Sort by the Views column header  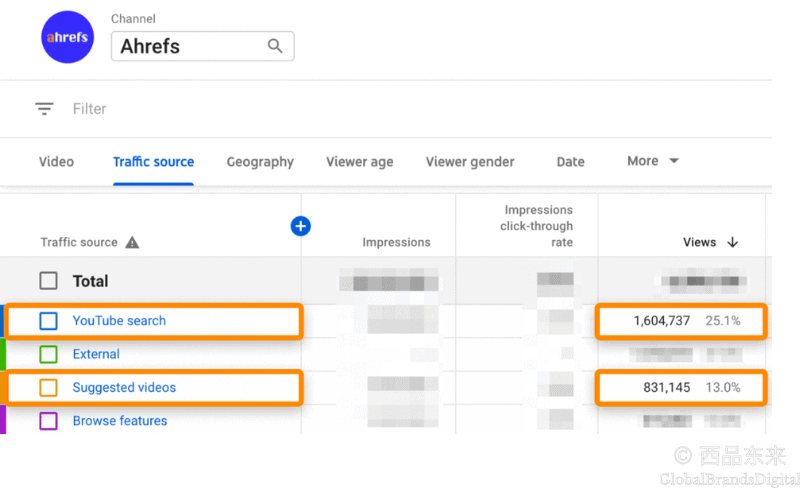699,242
